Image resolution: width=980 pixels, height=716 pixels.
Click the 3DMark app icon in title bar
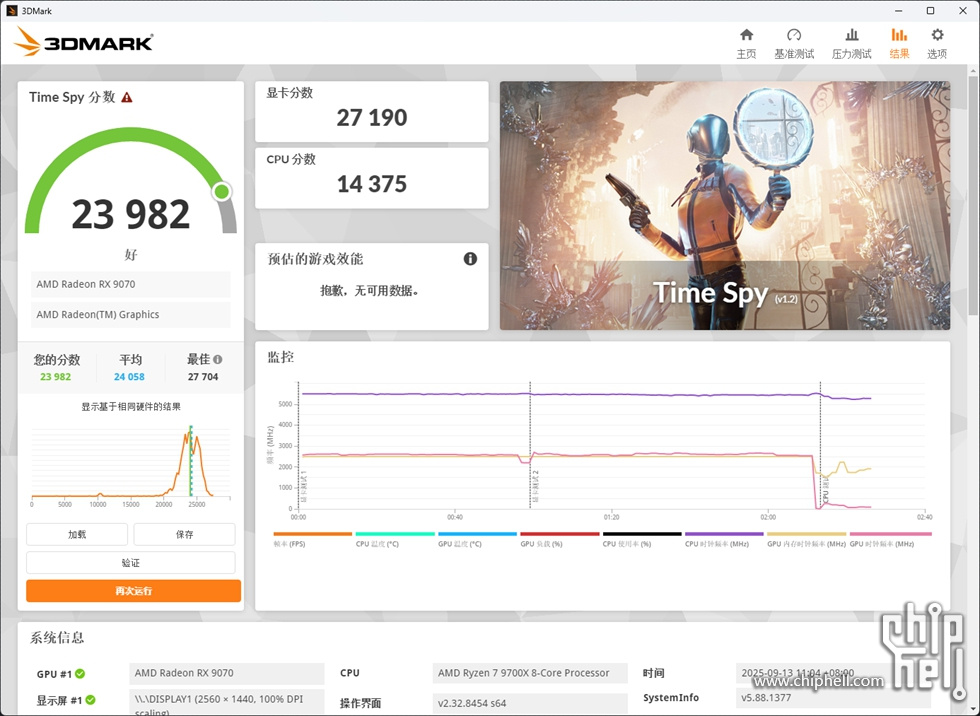(x=11, y=11)
